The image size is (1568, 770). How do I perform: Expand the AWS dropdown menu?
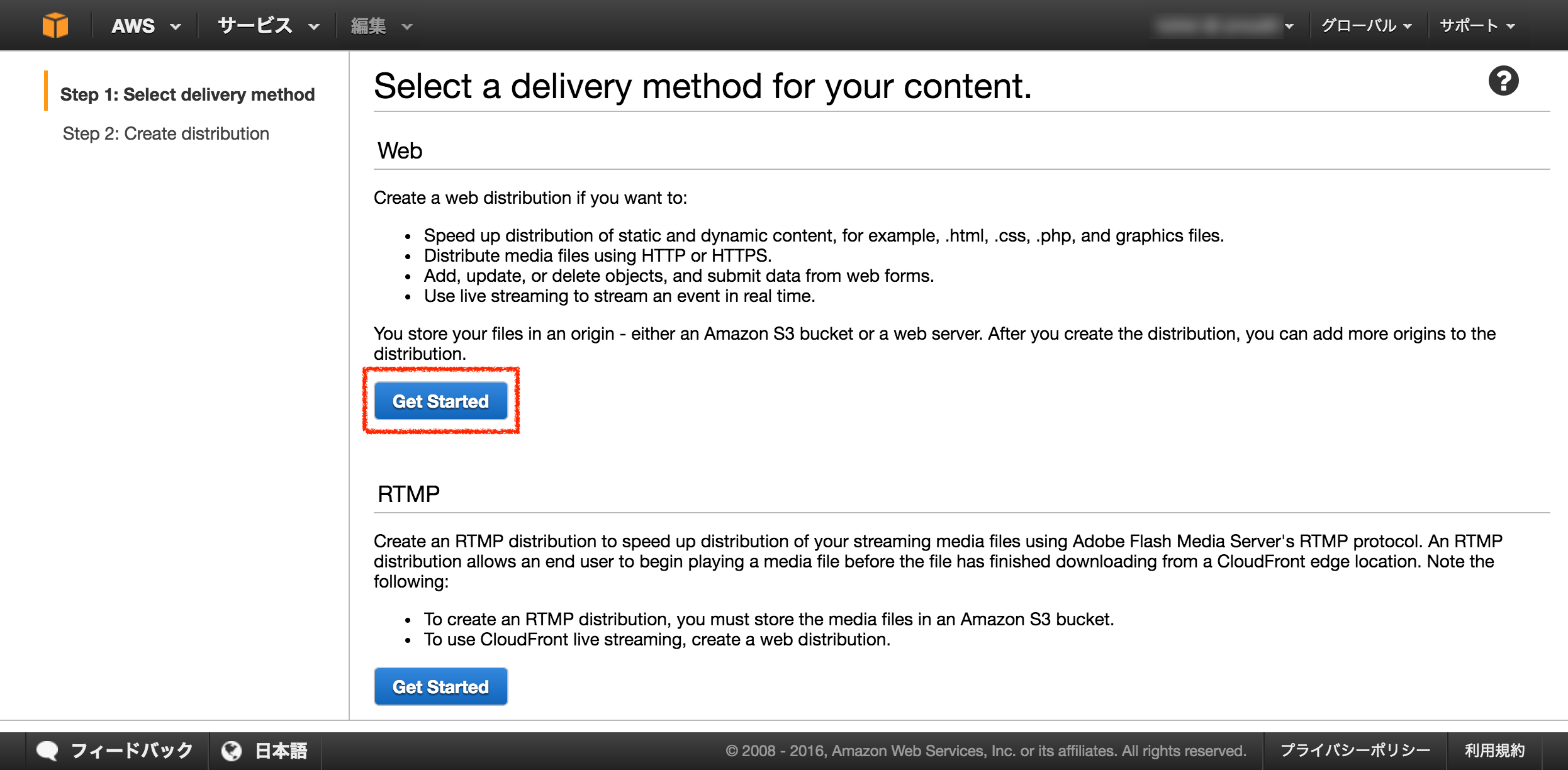[146, 26]
